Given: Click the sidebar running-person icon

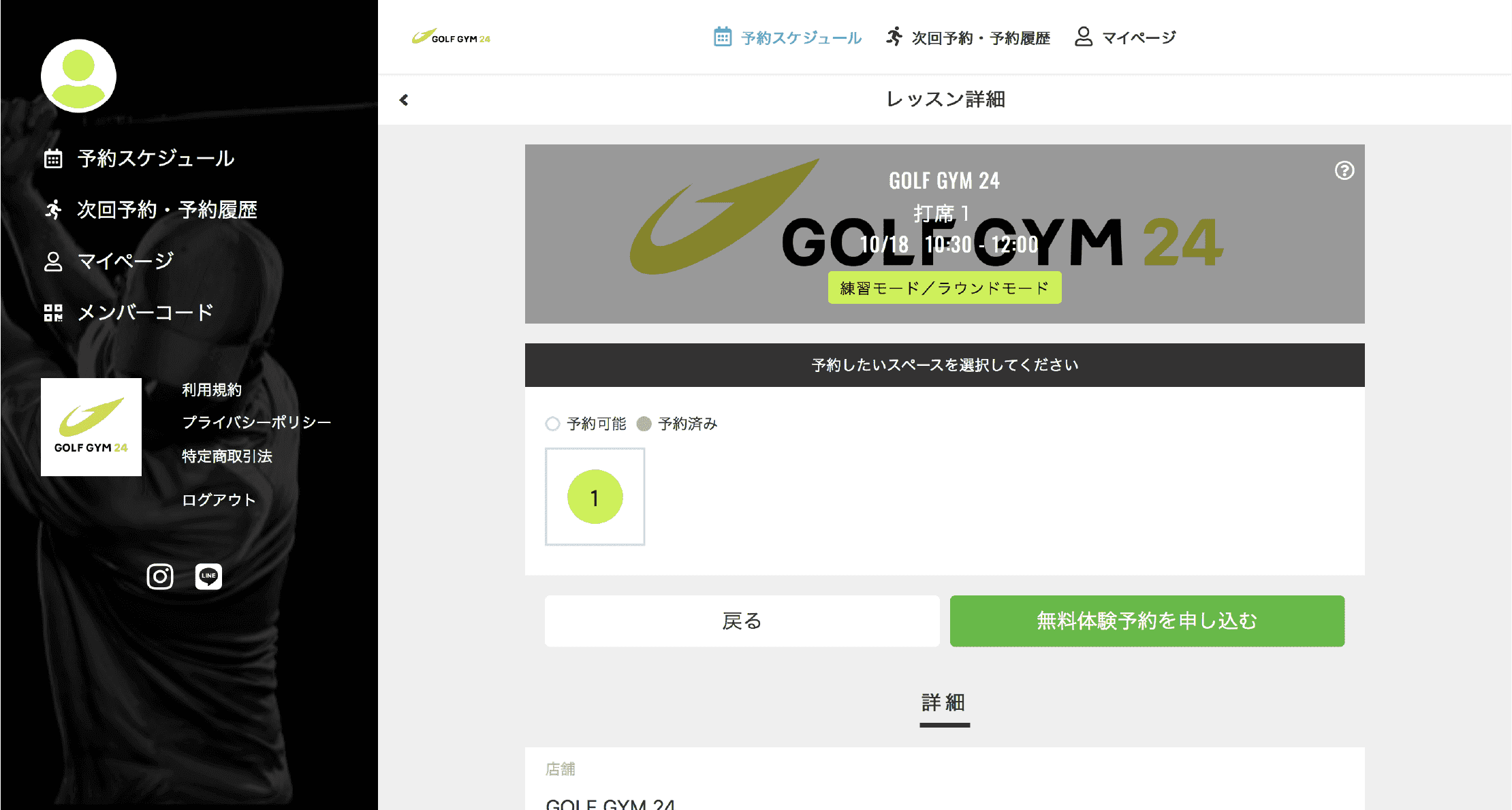Looking at the screenshot, I should pyautogui.click(x=53, y=210).
